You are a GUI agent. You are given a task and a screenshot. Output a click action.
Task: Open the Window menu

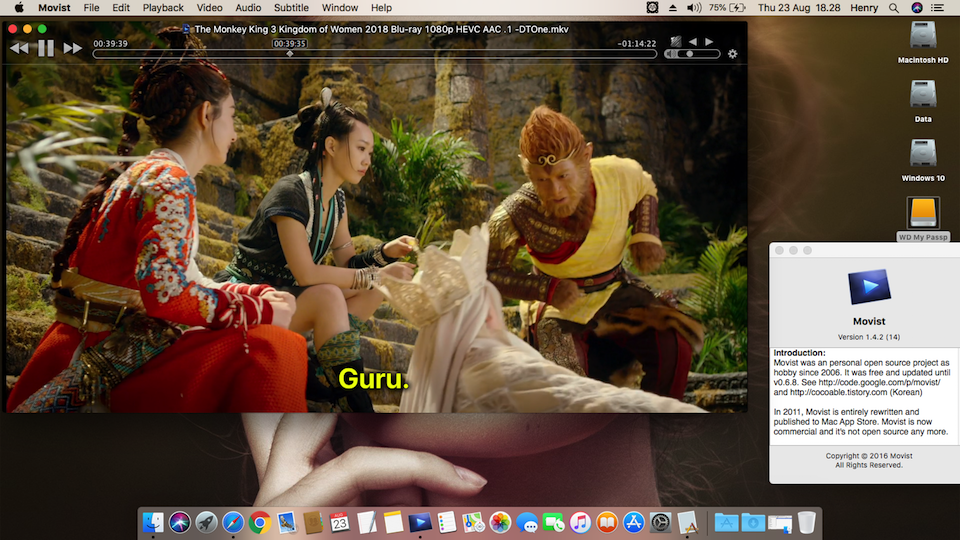tap(340, 8)
